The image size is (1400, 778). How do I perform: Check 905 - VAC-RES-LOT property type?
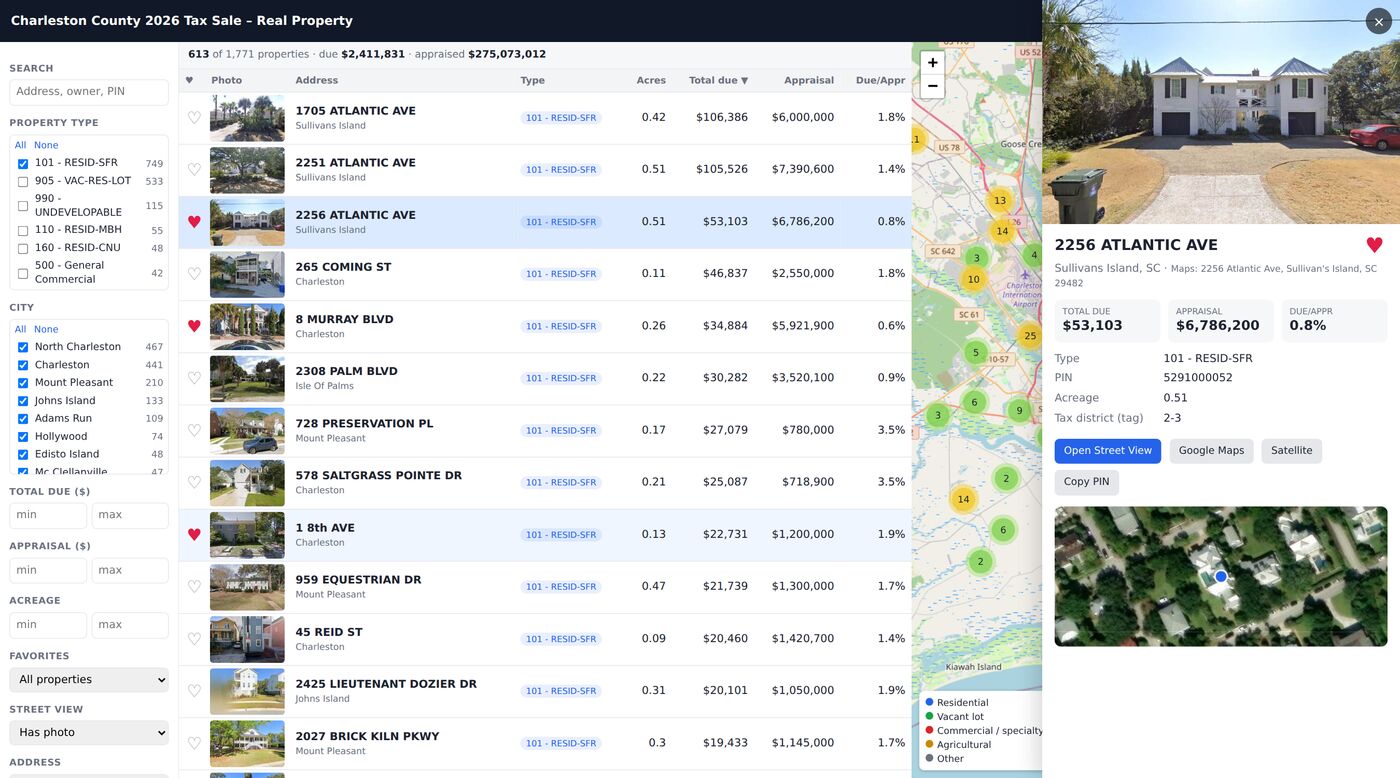[x=23, y=181]
